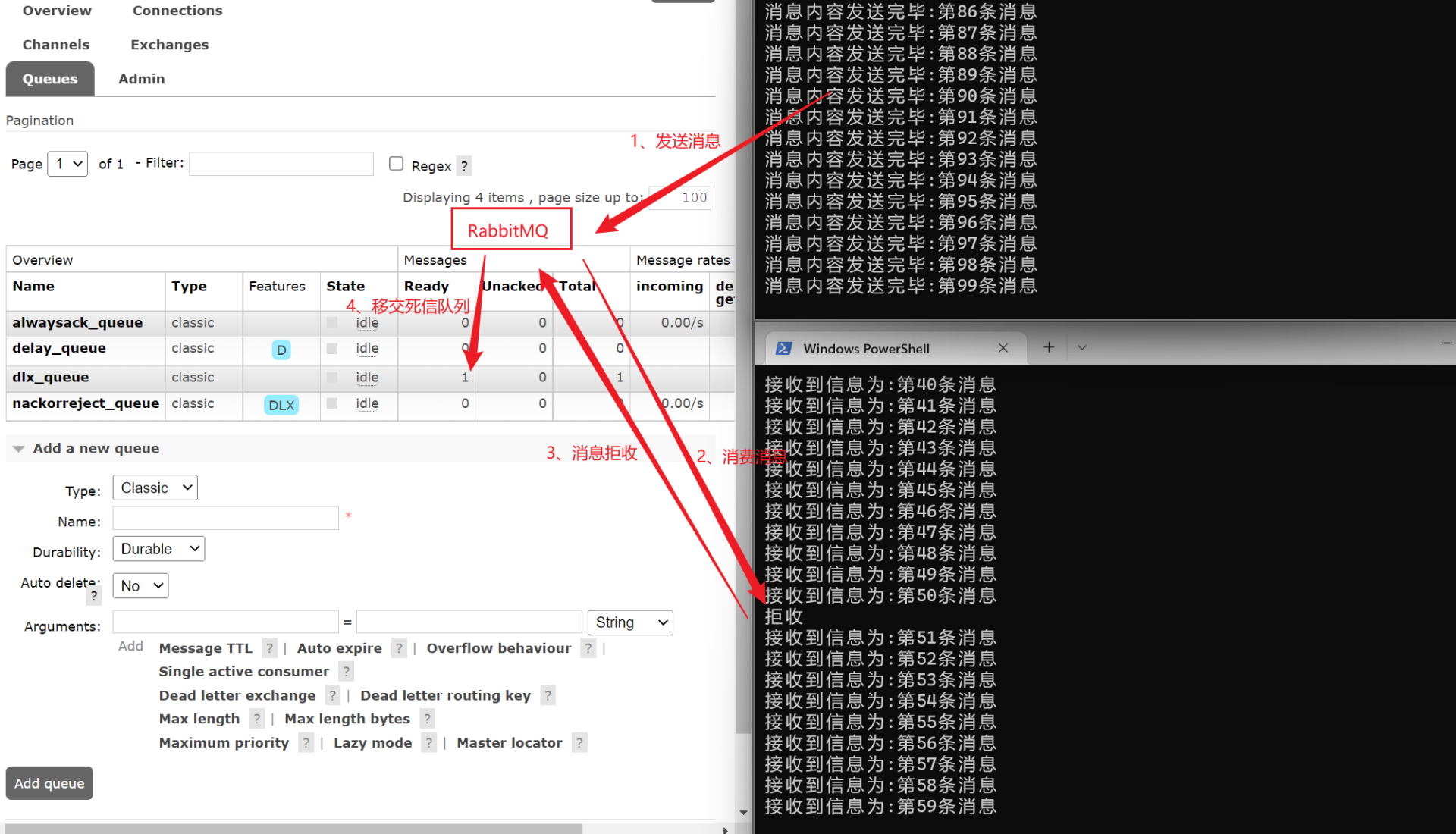Click the Add queue button
This screenshot has height=834, width=1456.
(52, 783)
